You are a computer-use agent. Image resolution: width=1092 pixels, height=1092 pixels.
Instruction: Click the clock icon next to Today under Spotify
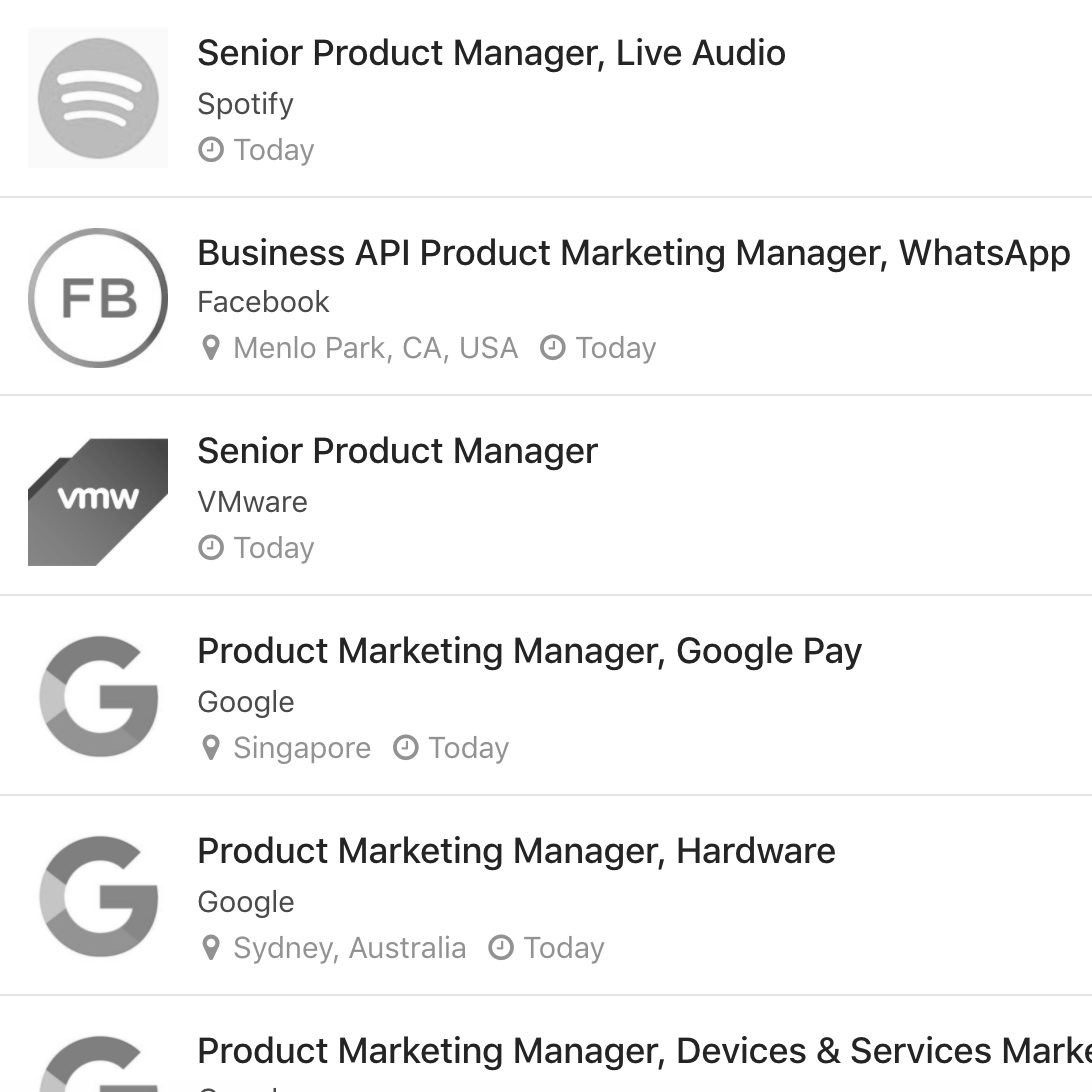tap(210, 149)
